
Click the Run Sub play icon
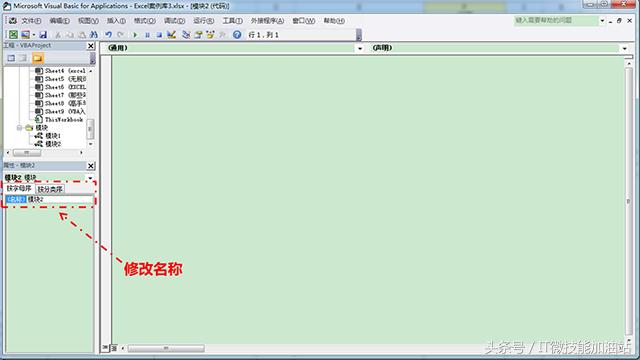[136, 35]
